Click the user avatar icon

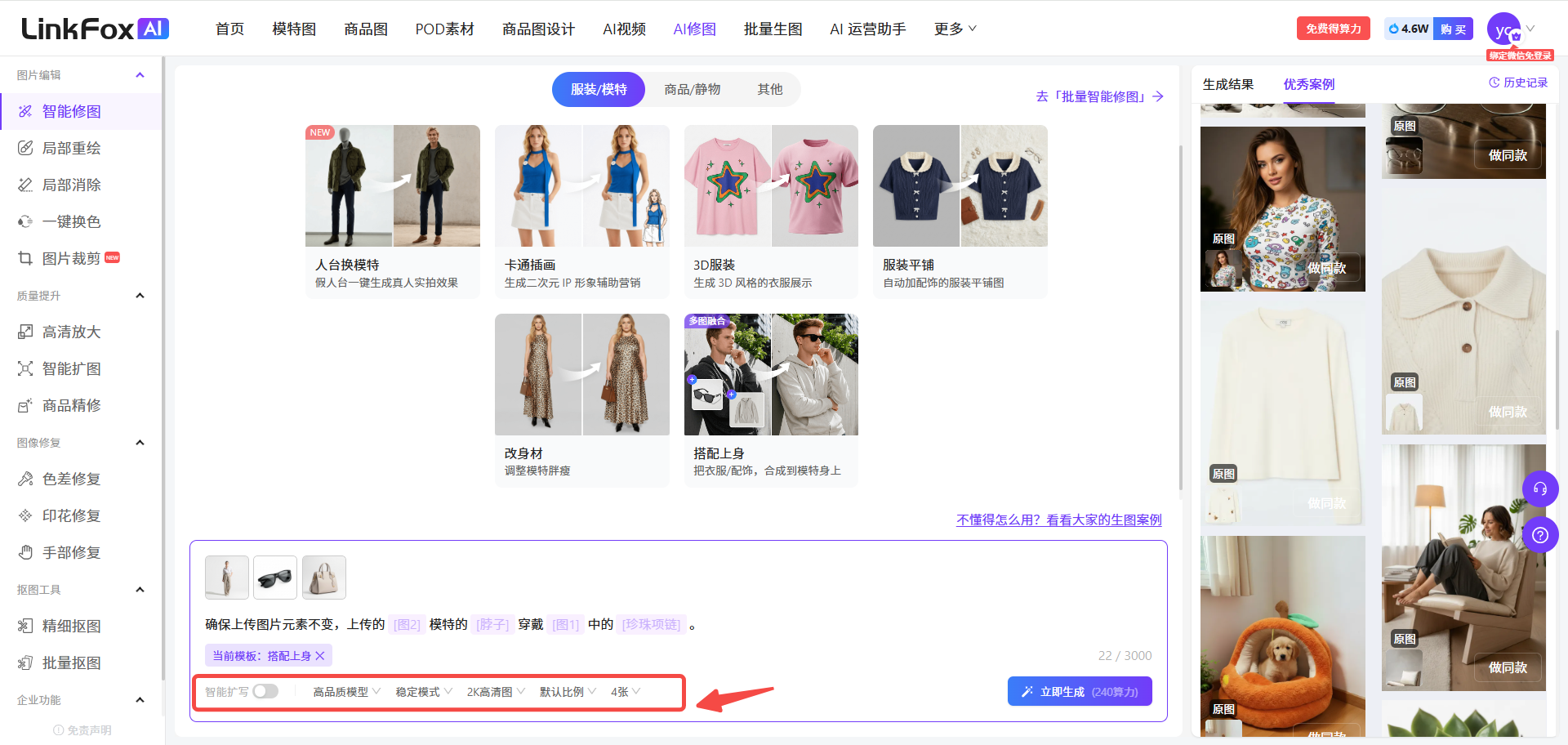(1503, 29)
